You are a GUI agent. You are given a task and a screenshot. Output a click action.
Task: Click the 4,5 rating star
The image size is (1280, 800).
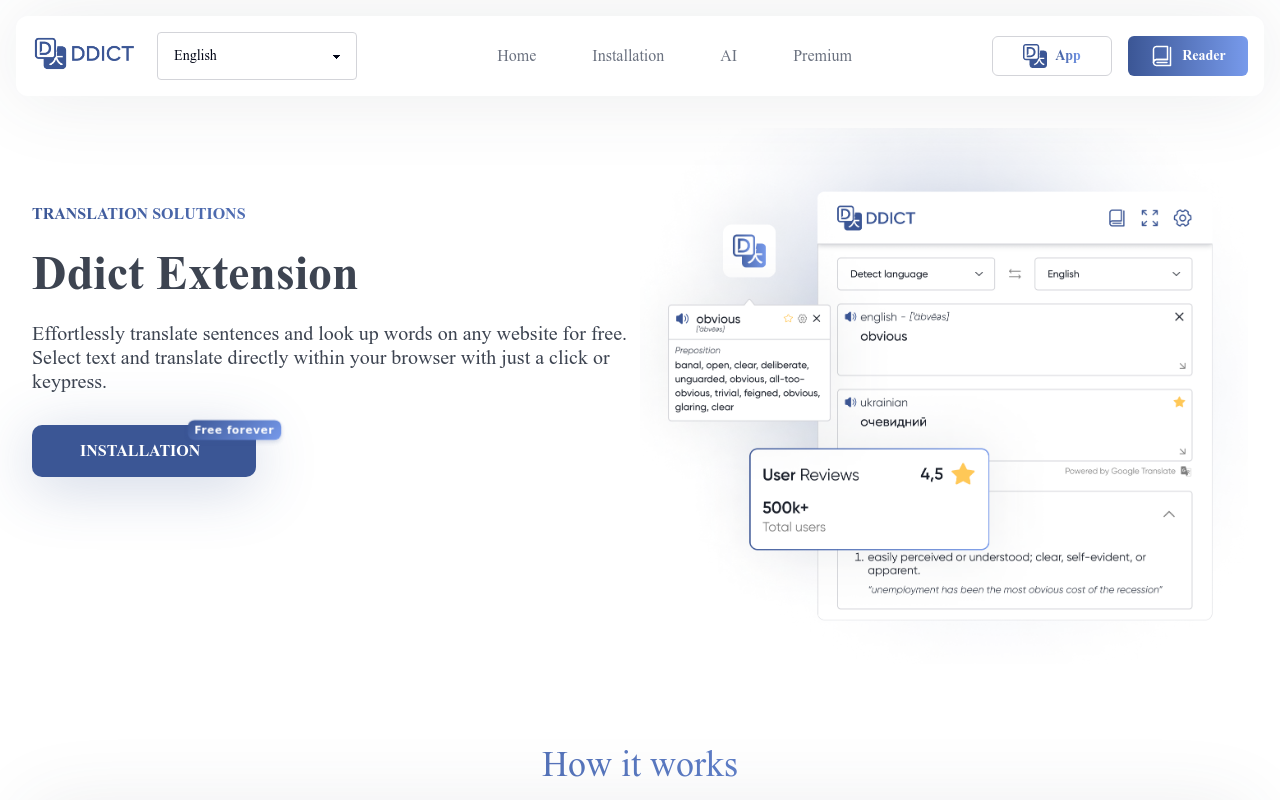(963, 474)
